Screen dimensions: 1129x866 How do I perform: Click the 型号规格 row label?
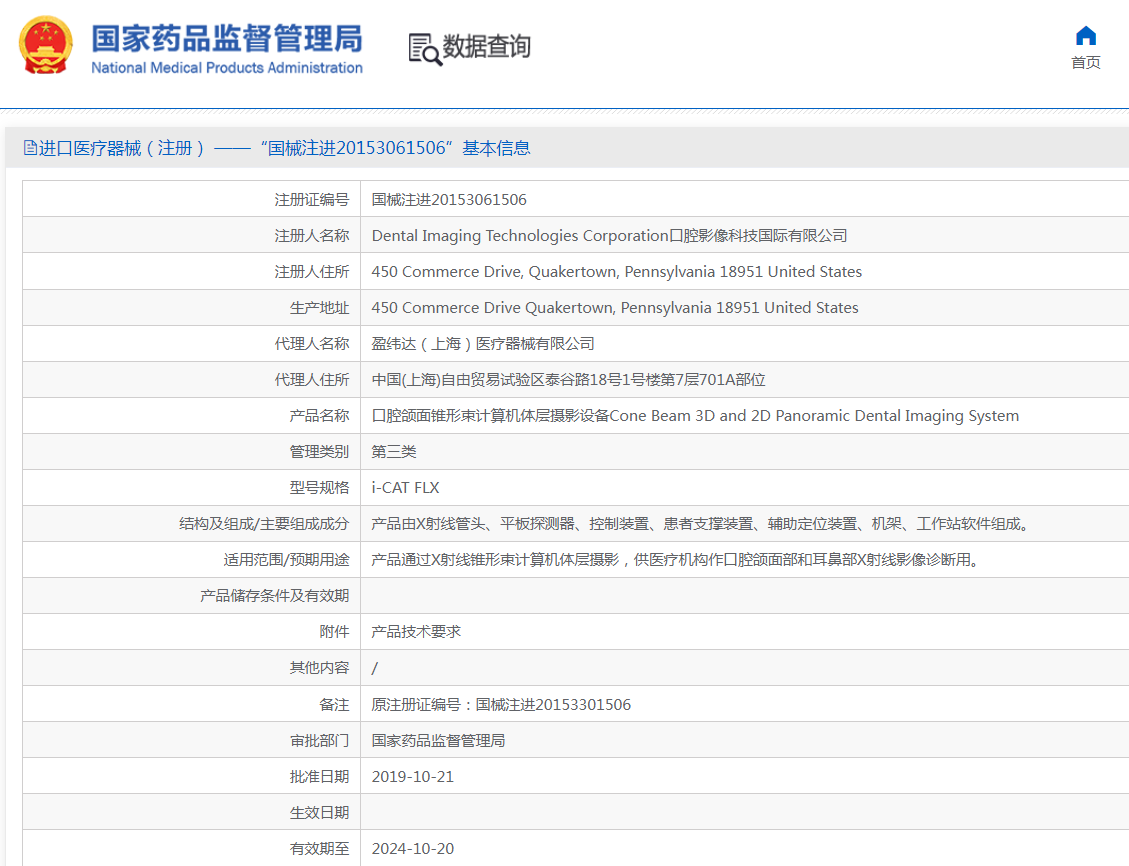point(319,488)
